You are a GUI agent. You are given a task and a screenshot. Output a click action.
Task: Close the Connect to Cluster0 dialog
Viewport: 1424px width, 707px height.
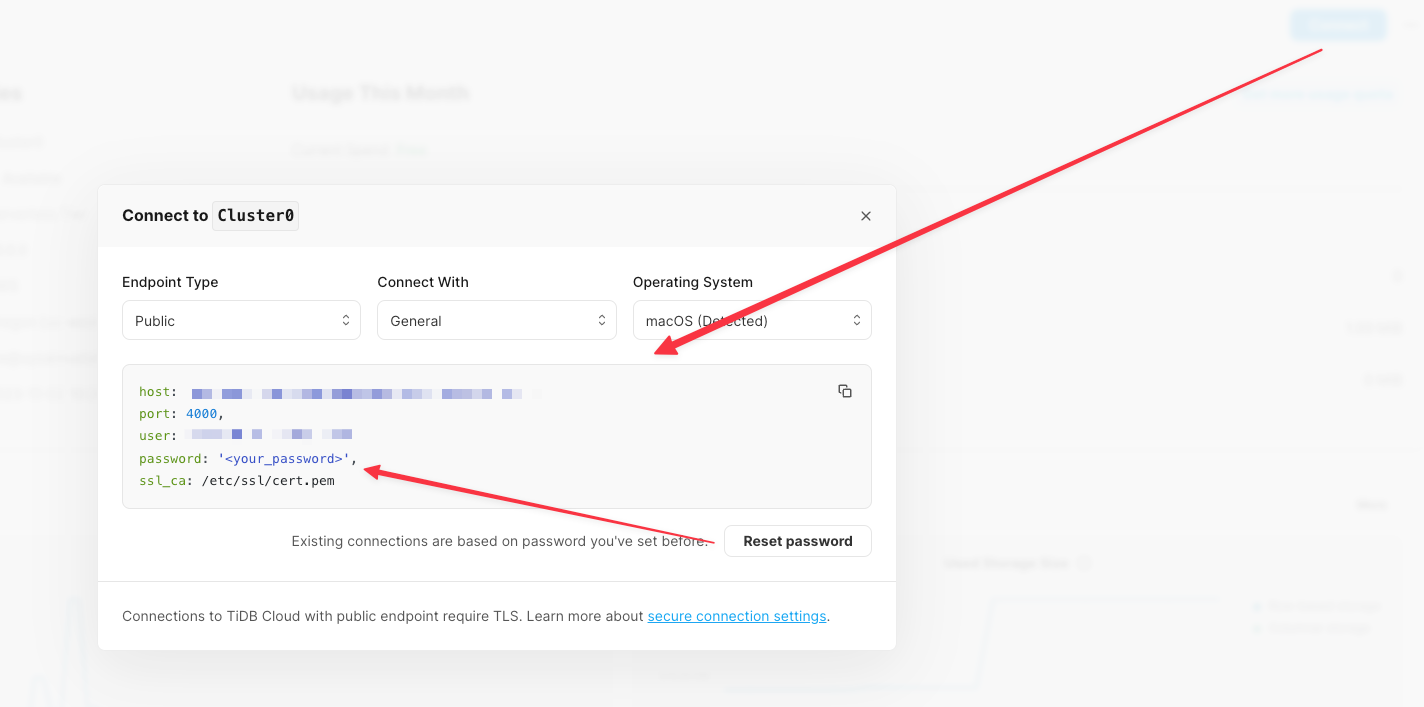tap(866, 216)
